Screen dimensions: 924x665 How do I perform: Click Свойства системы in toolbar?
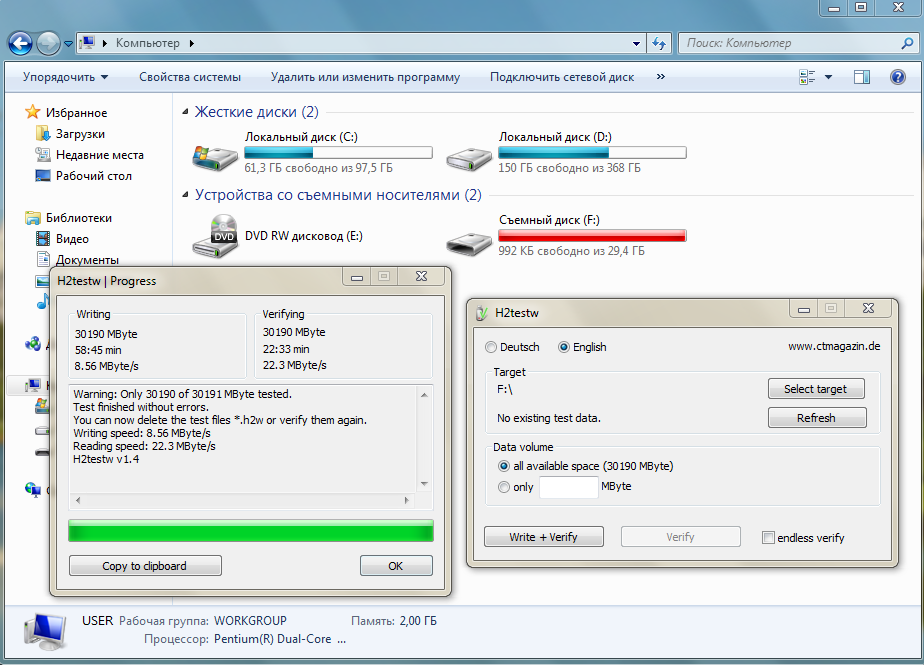190,77
